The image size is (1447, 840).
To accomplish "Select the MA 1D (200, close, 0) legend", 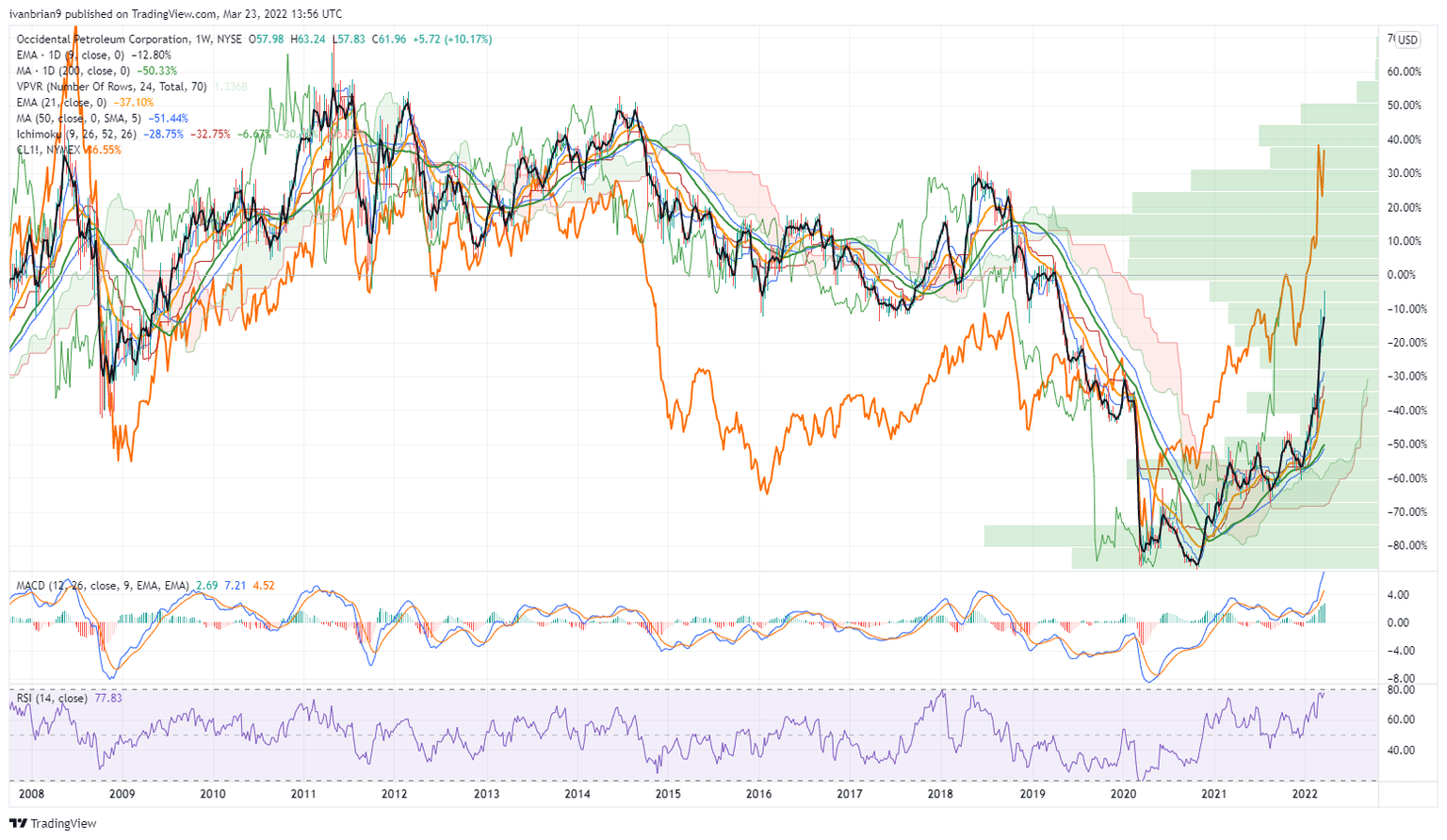I will [73, 71].
